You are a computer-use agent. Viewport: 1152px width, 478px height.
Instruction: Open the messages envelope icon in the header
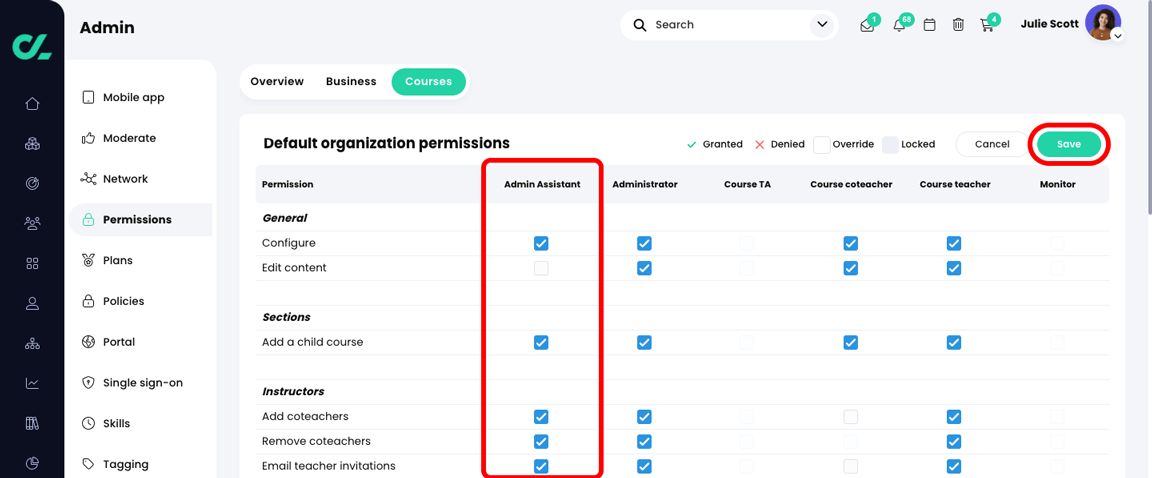(867, 25)
